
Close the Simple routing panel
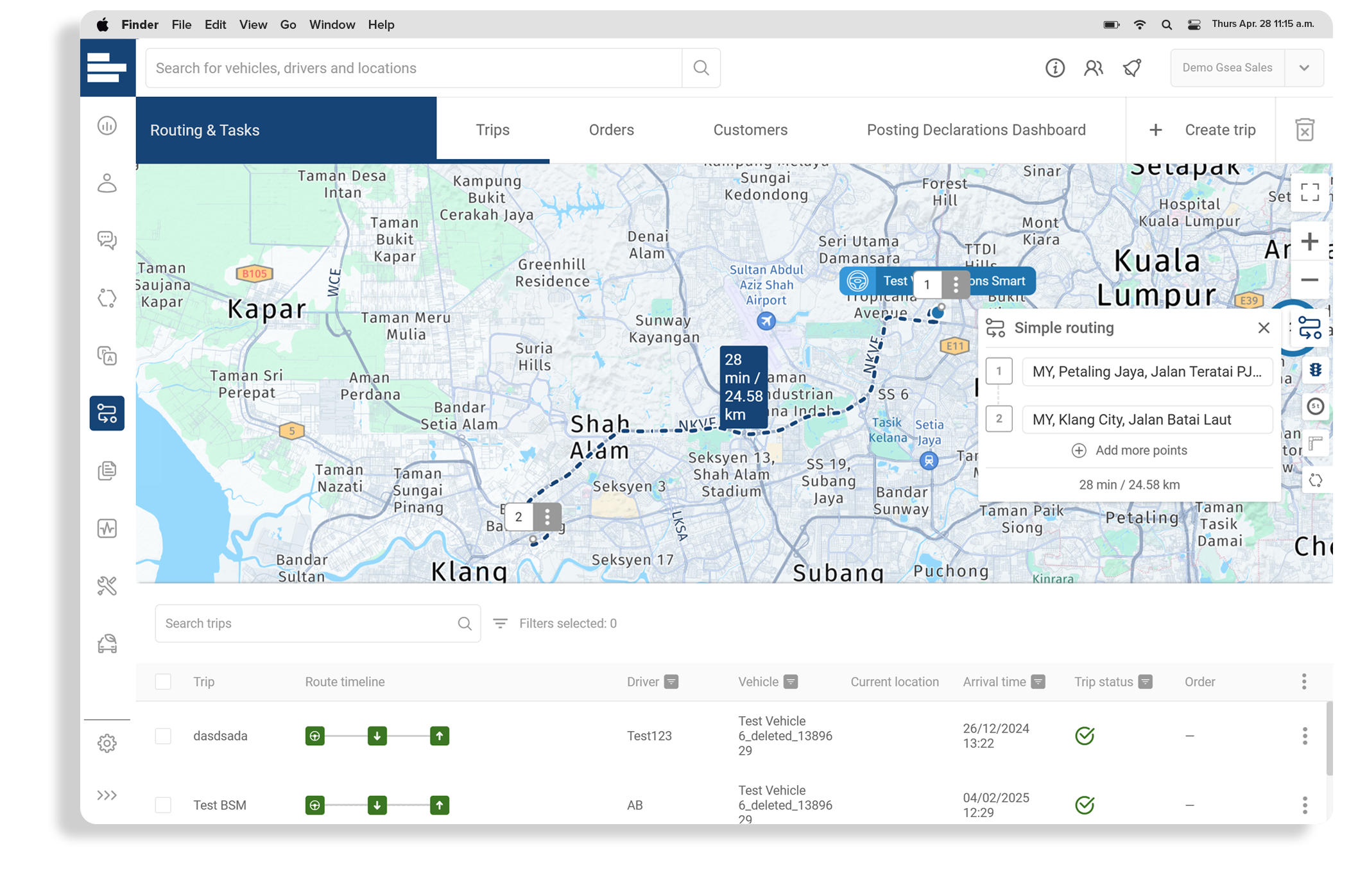coord(1264,328)
